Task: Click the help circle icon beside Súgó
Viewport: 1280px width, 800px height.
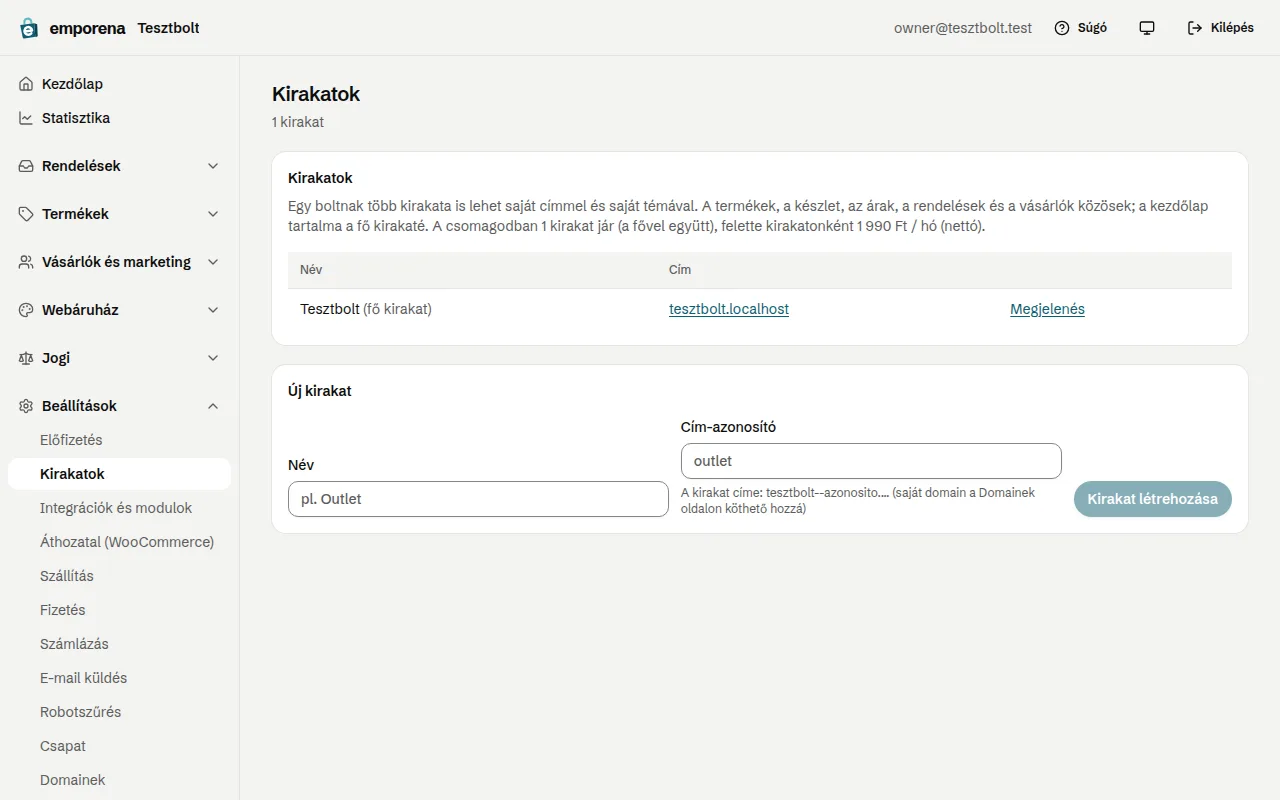Action: pos(1062,28)
